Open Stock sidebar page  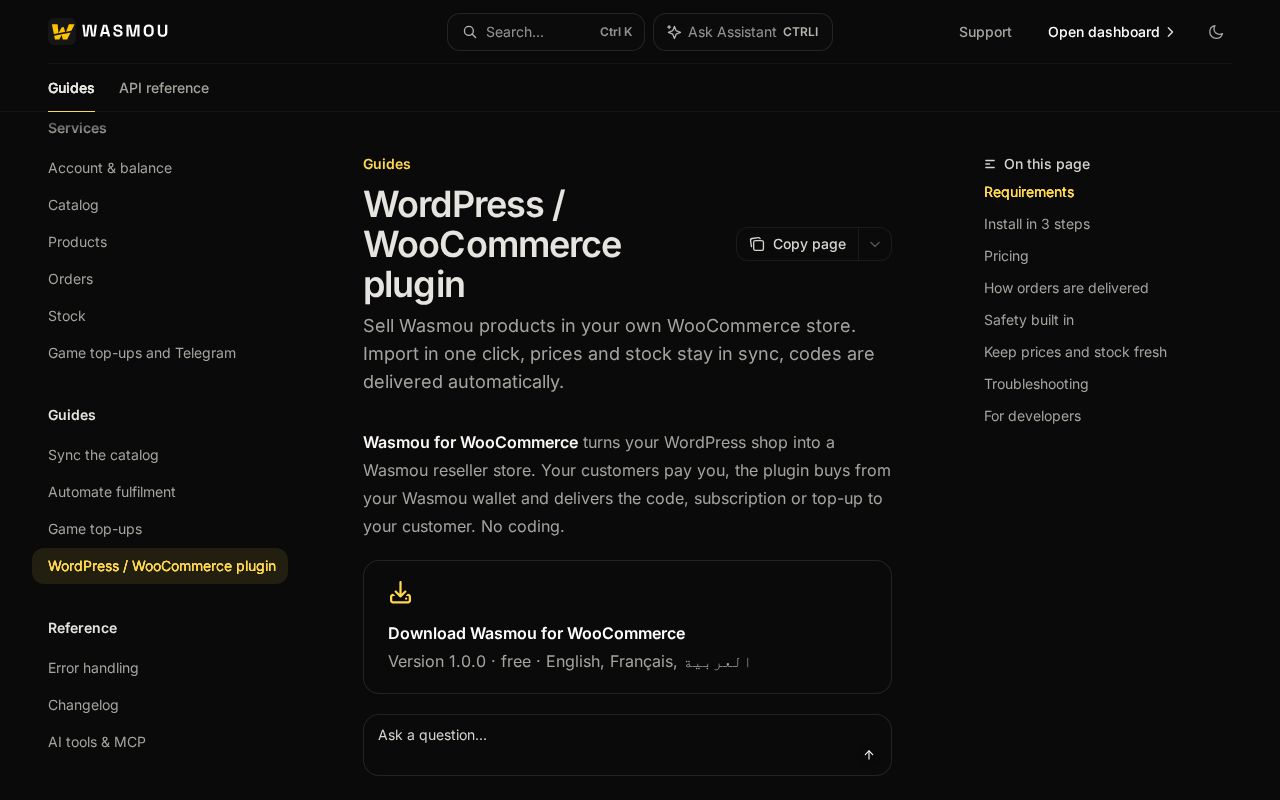[67, 316]
